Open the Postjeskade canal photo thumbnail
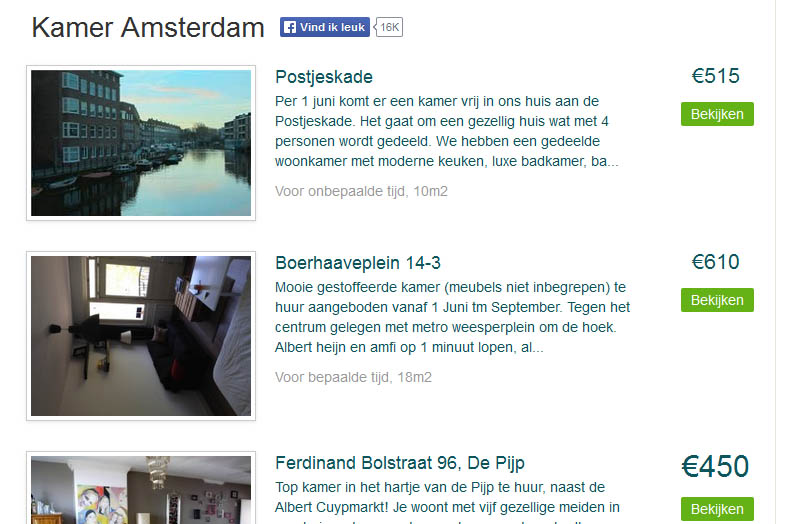The width and height of the screenshot is (787, 524). point(141,143)
